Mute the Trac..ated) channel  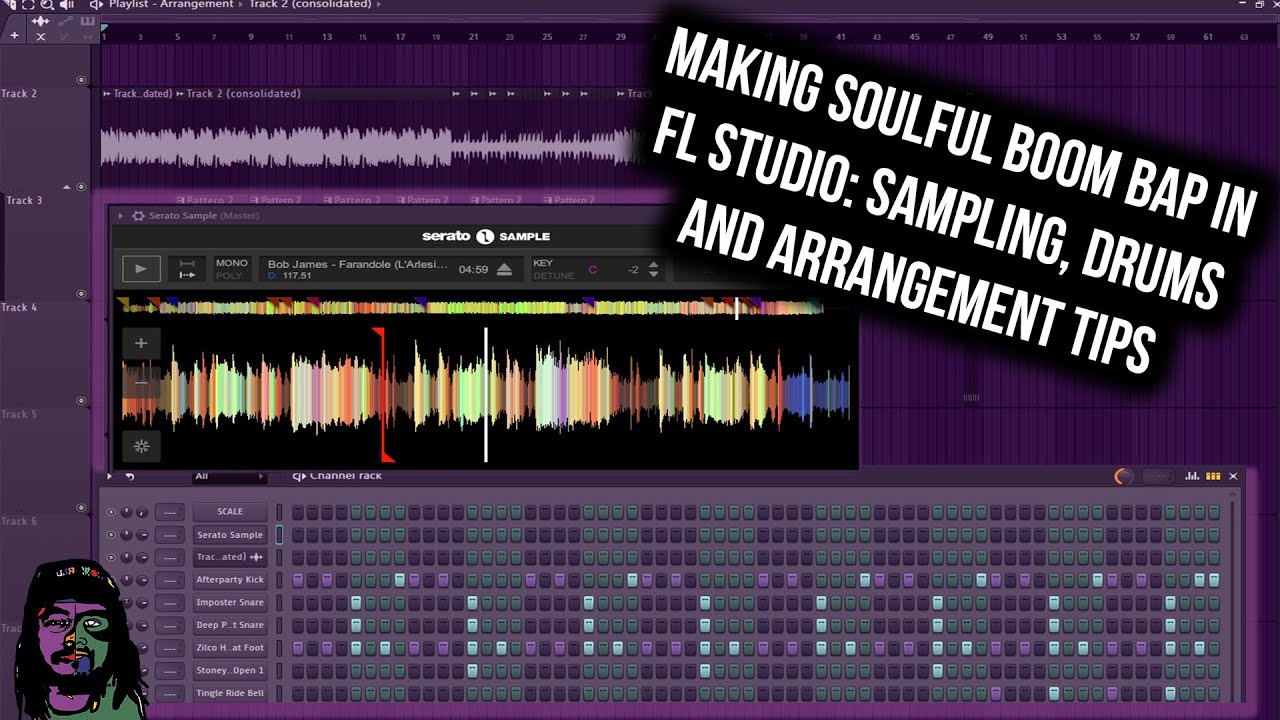111,557
